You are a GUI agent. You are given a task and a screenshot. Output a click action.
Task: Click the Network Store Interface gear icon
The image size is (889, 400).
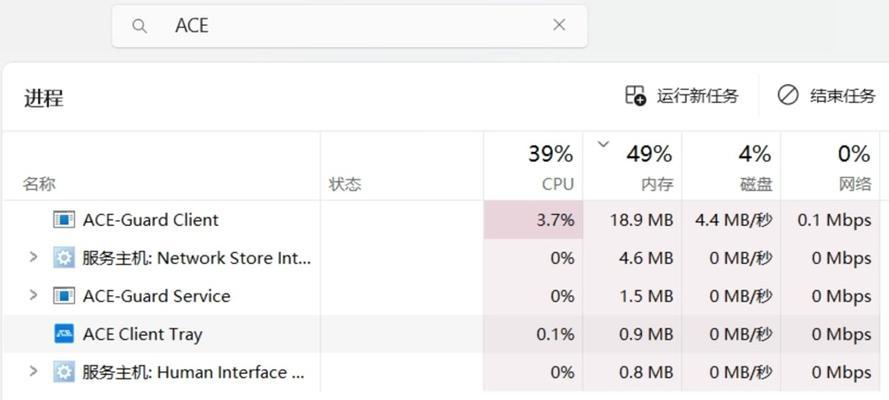pyautogui.click(x=64, y=258)
